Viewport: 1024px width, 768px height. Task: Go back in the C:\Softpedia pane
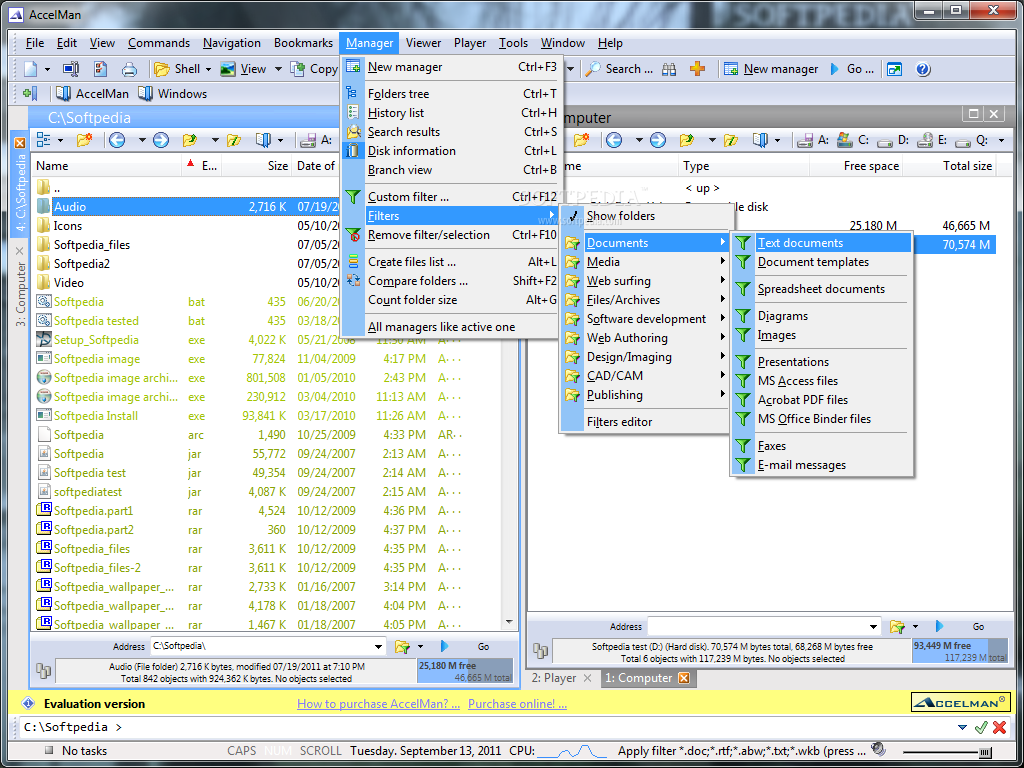[x=117, y=140]
